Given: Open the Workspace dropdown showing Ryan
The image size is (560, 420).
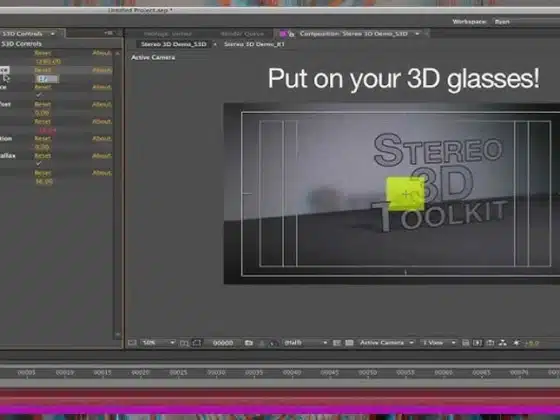Looking at the screenshot, I should pos(526,22).
